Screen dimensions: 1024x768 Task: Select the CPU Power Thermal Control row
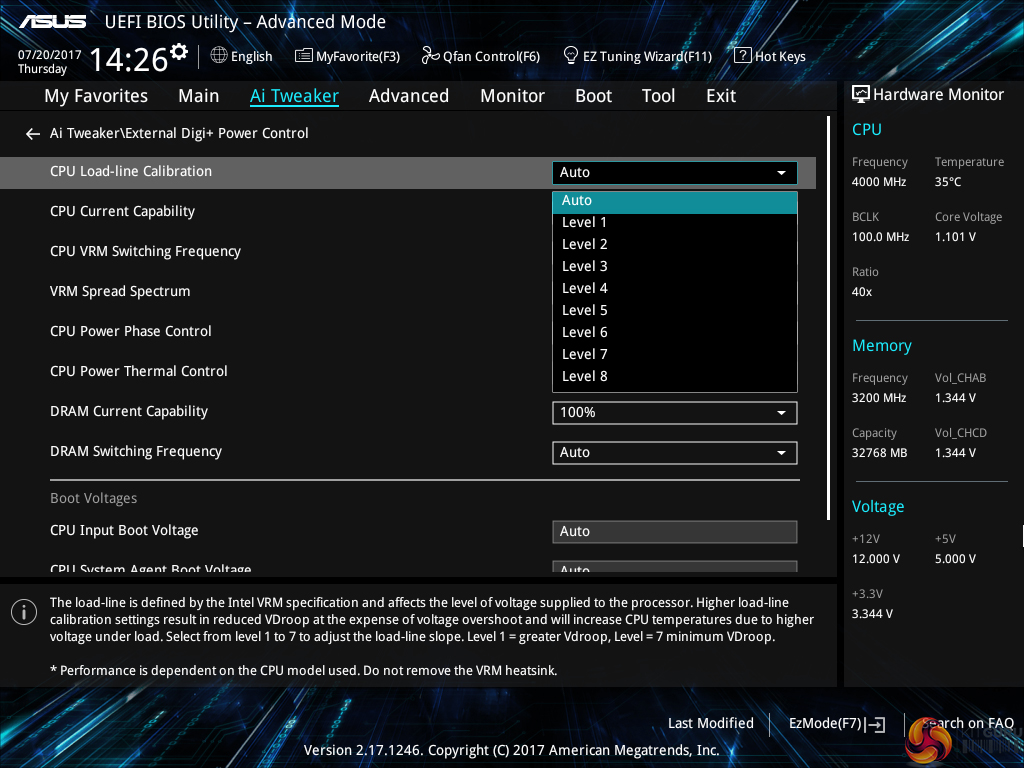click(138, 371)
